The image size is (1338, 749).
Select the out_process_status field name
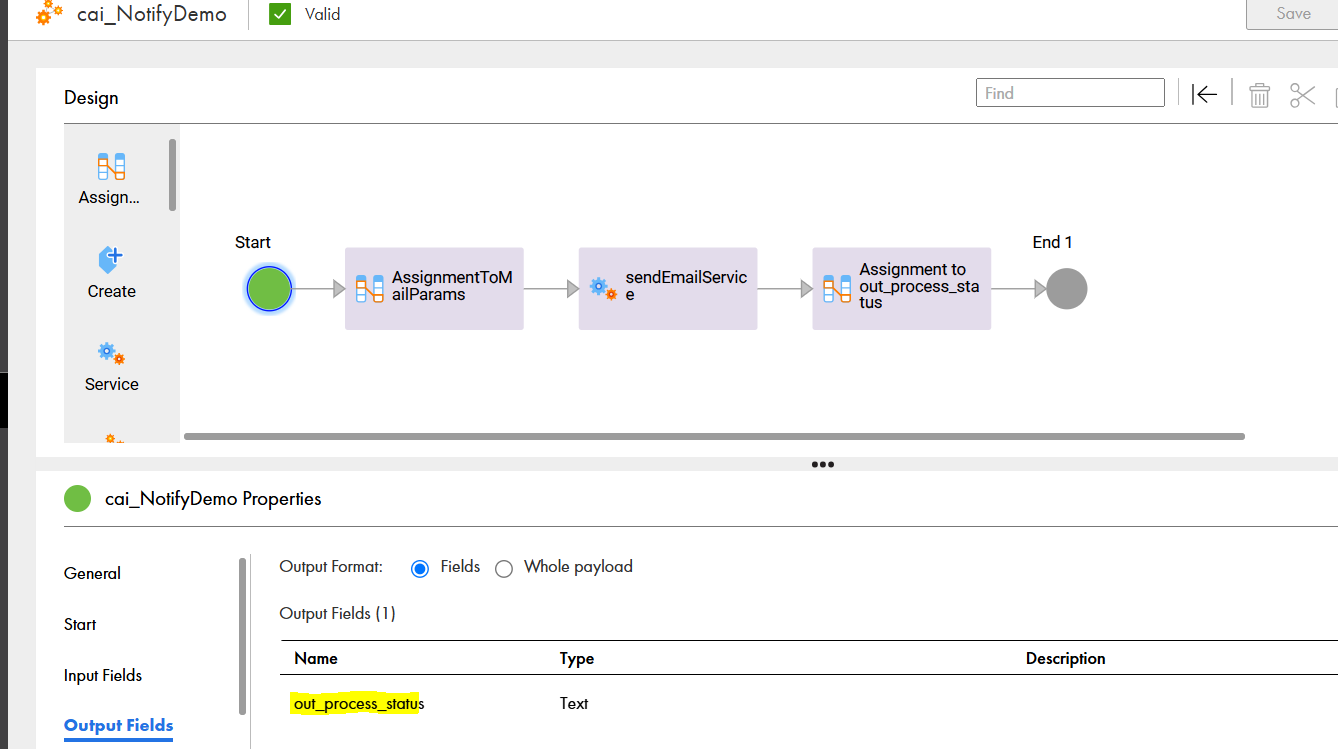359,704
